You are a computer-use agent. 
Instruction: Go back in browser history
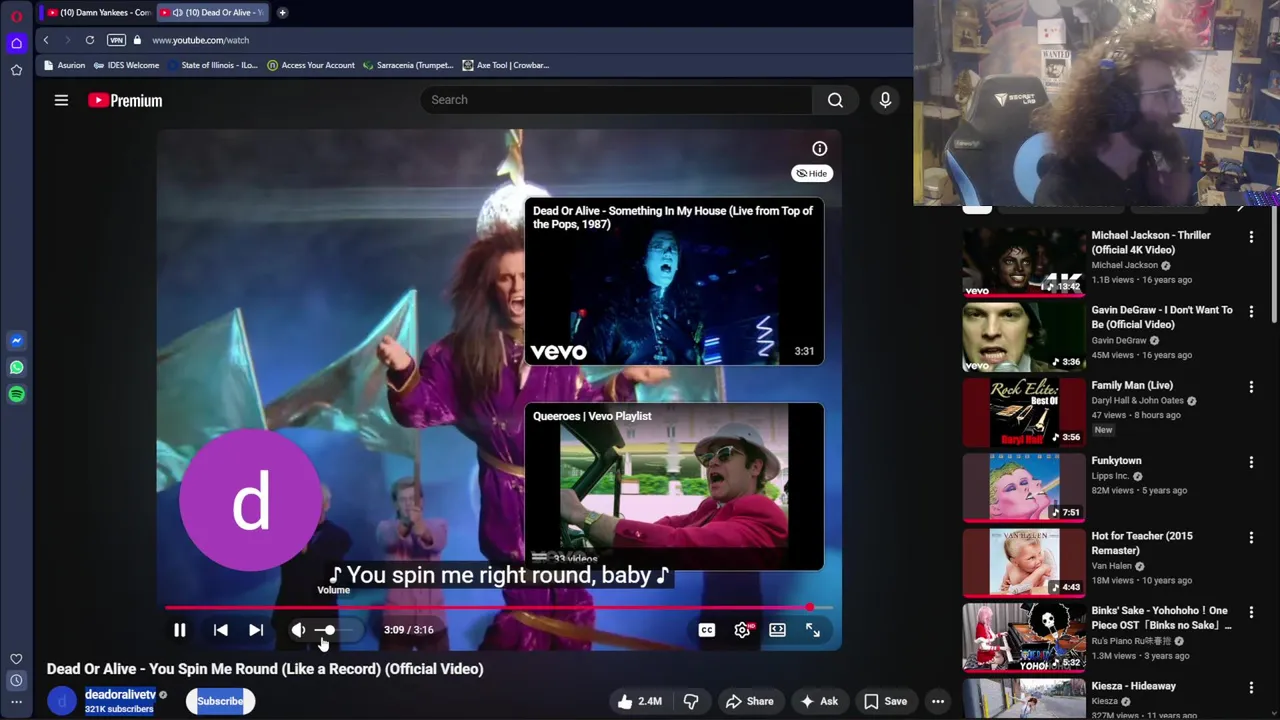(x=46, y=40)
